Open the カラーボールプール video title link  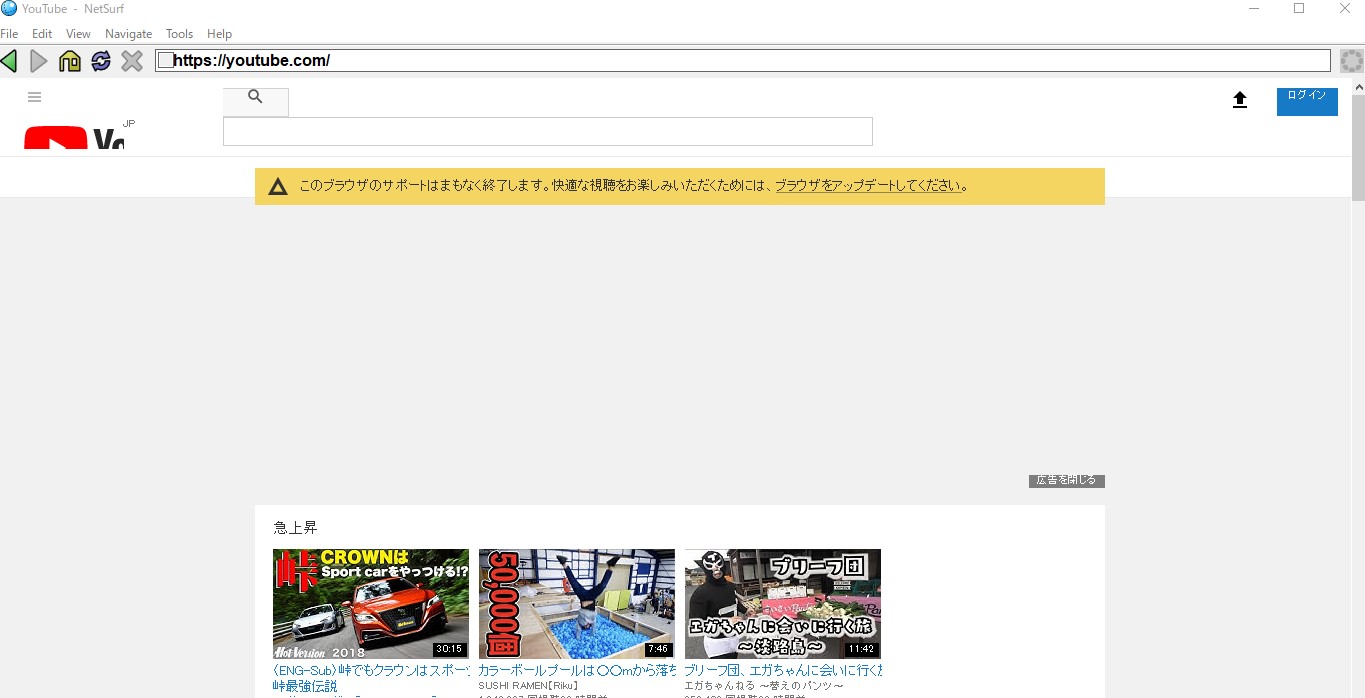[x=577, y=670]
